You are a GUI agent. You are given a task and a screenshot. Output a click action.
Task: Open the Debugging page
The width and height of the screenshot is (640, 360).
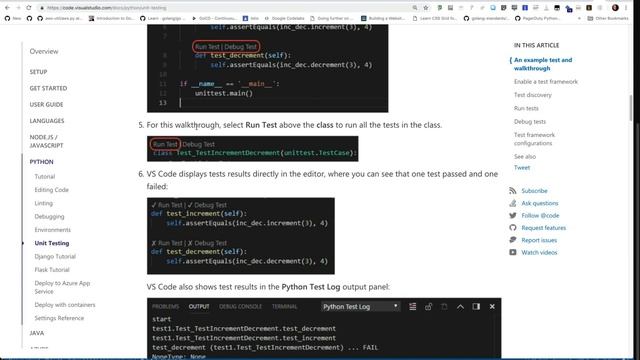[49, 217]
